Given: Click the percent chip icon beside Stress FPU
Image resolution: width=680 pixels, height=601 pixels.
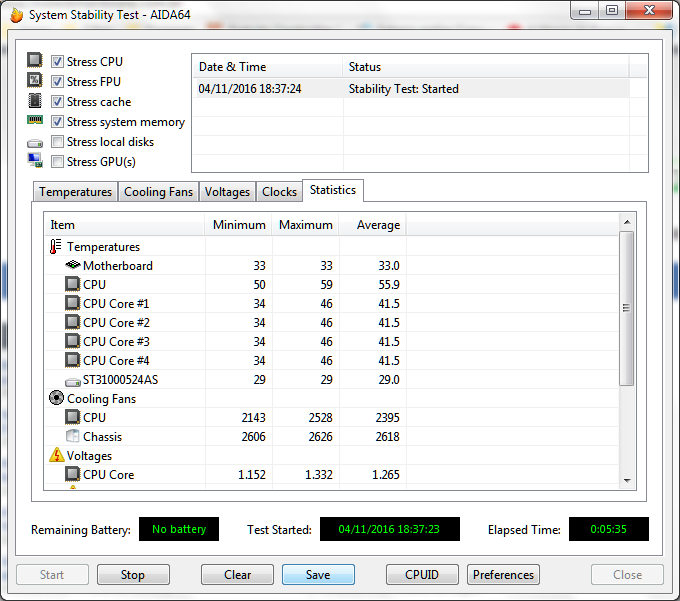Looking at the screenshot, I should (35, 80).
